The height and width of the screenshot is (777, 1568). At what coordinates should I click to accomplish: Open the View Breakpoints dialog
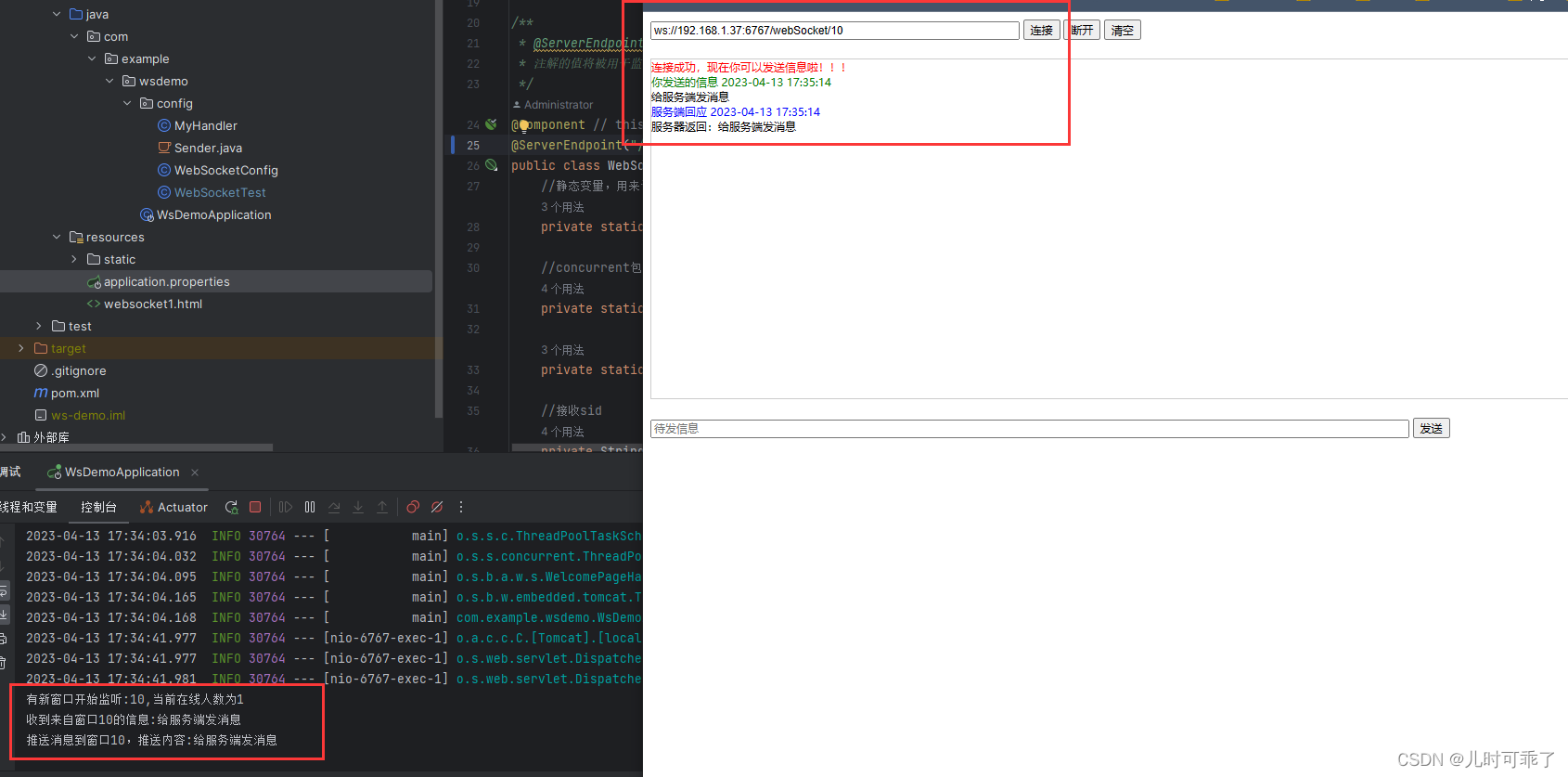pos(413,507)
